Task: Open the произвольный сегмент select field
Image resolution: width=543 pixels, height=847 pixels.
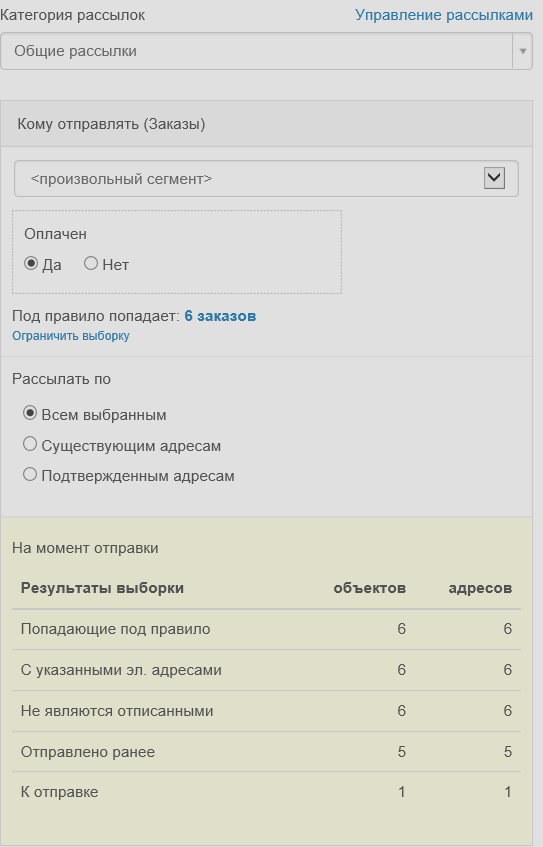Action: pyautogui.click(x=266, y=179)
